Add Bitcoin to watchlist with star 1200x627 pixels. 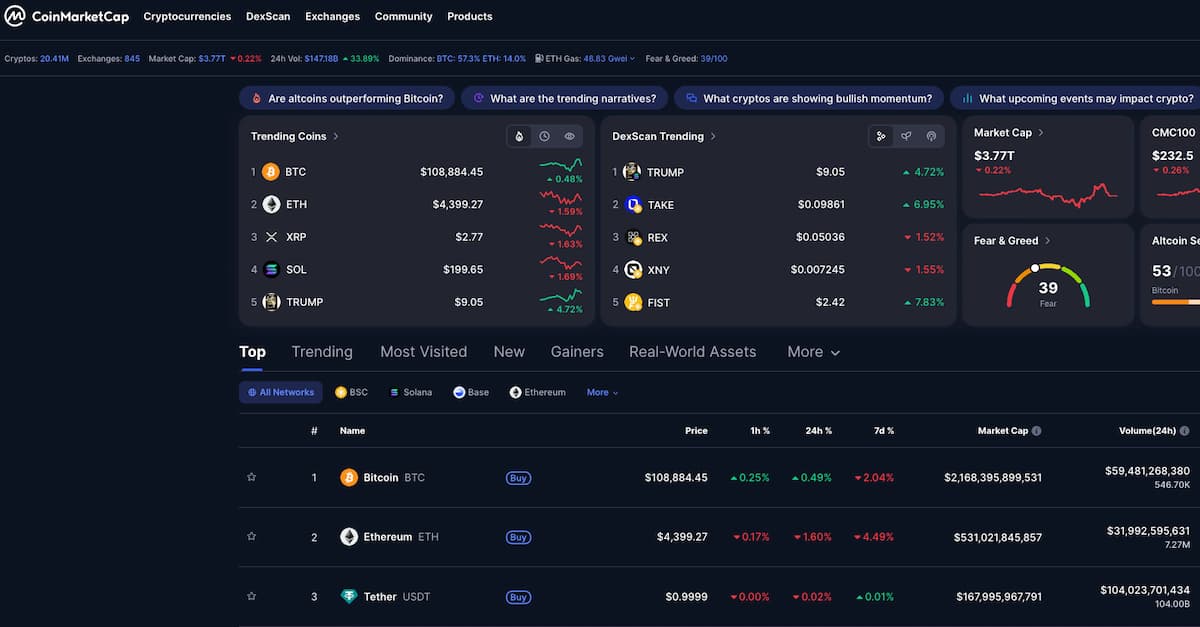coord(251,477)
